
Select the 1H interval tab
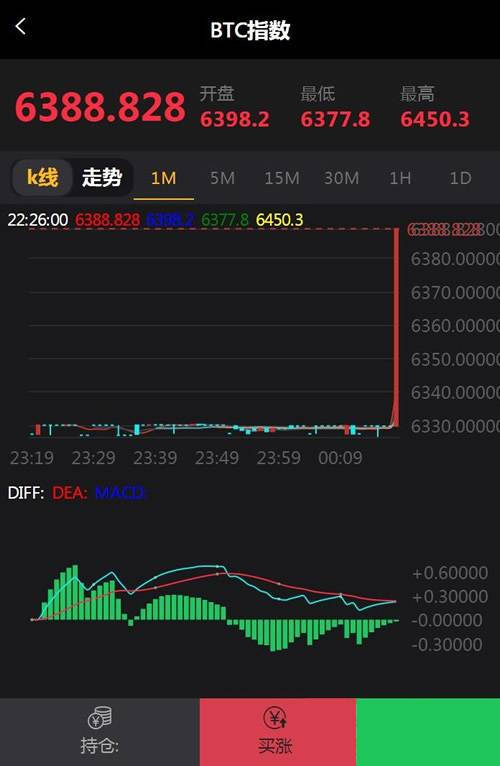coord(400,178)
